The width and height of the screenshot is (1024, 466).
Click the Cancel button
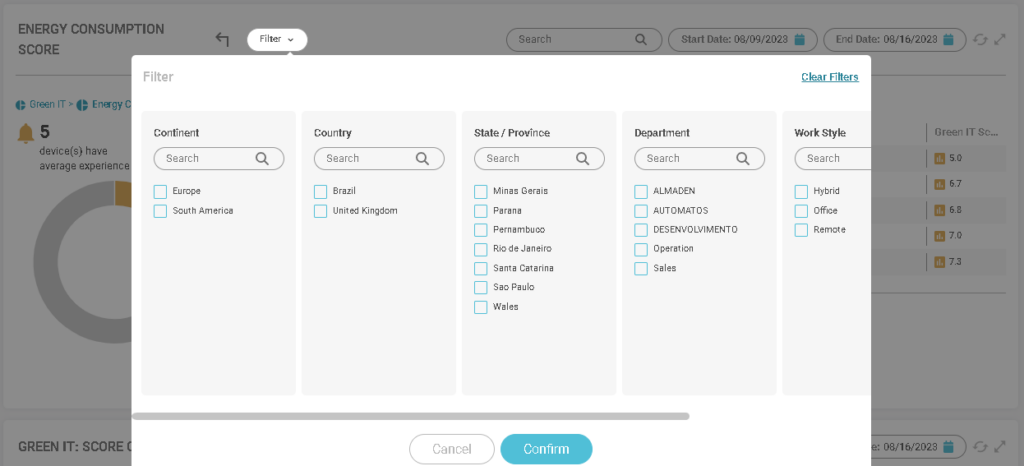click(x=452, y=449)
